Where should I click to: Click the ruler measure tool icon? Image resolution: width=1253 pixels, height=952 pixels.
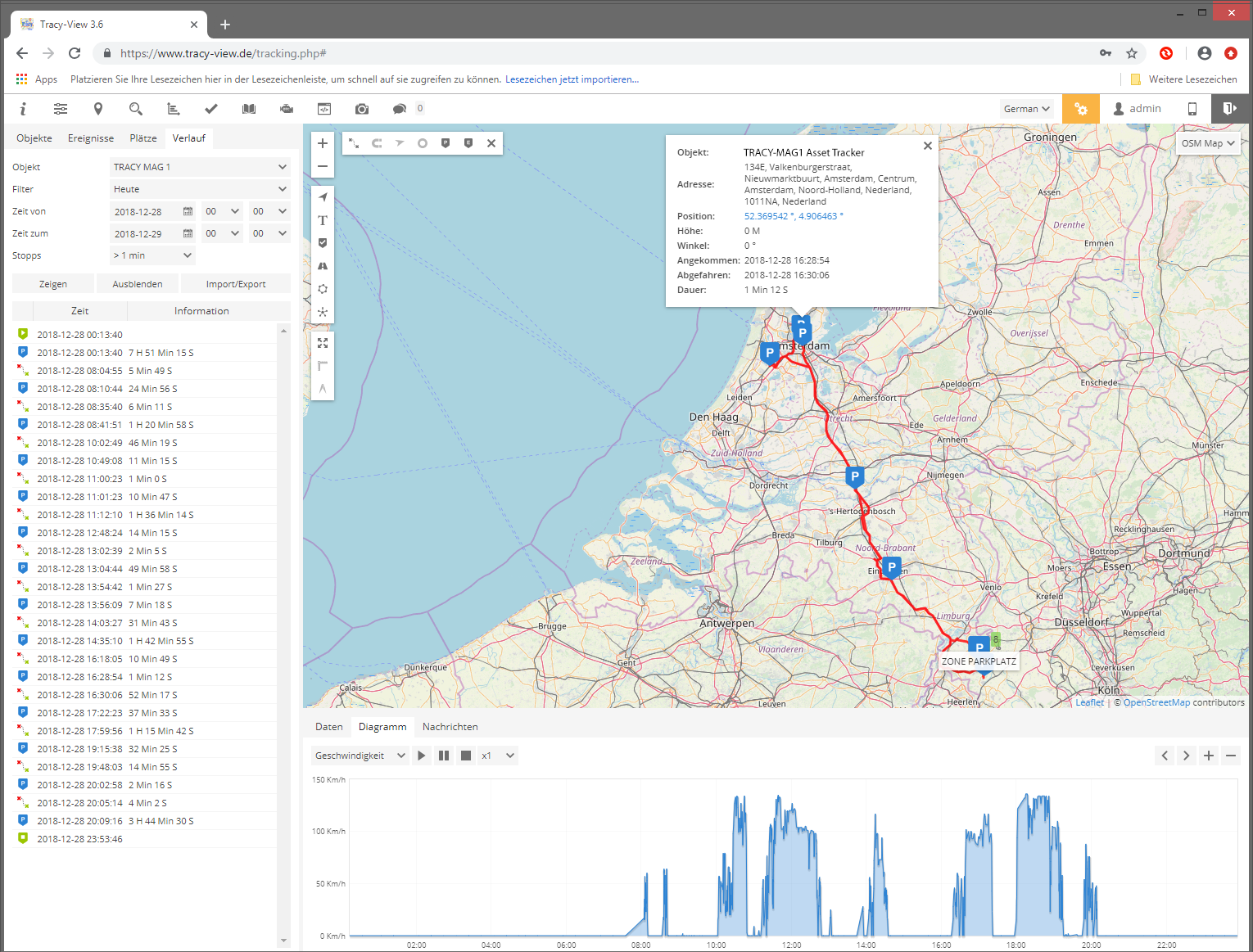pyautogui.click(x=323, y=366)
